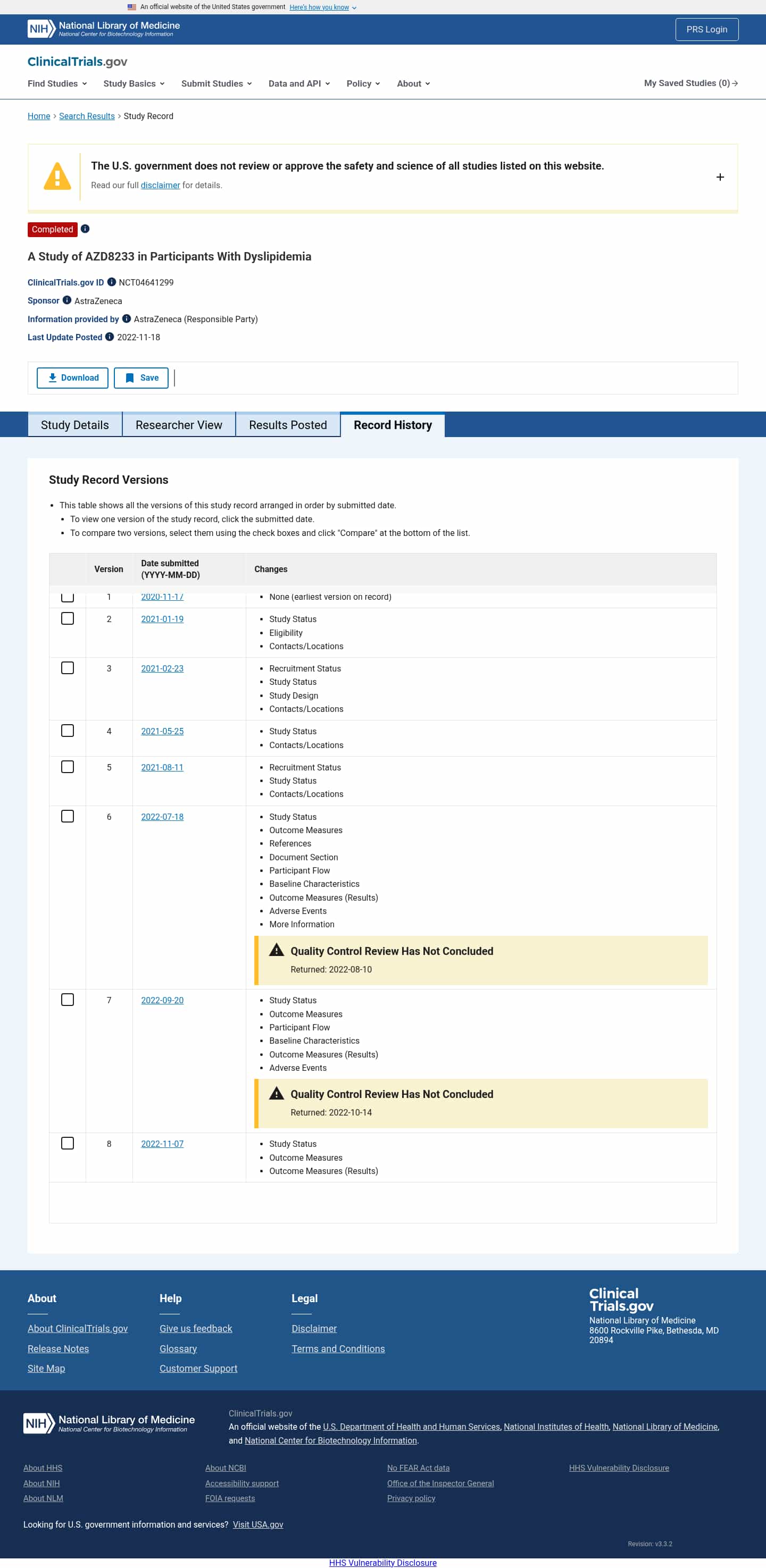
Task: Check the box for version 6
Action: pos(68,816)
